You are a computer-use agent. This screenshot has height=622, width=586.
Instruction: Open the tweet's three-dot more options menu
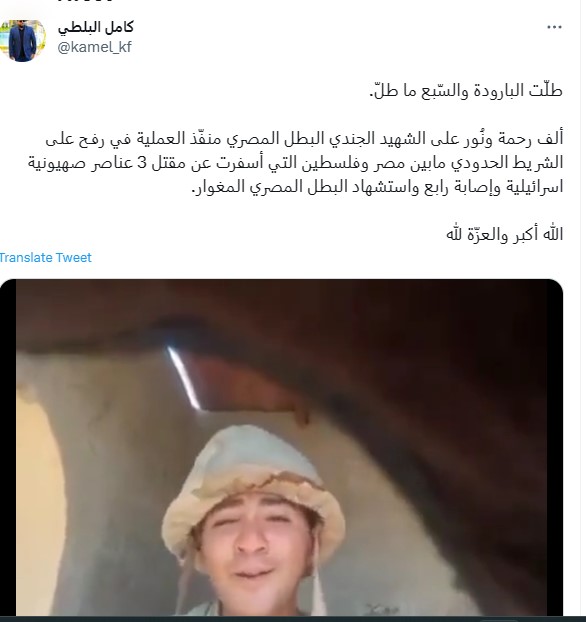(x=554, y=27)
